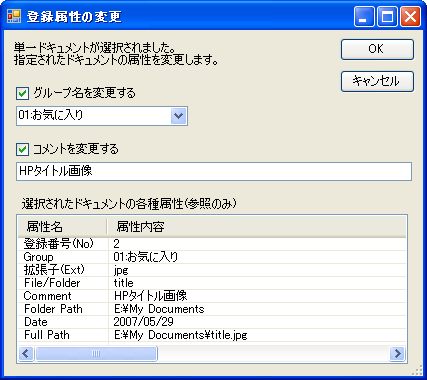The width and height of the screenshot is (427, 380).
Task: Toggle the グループ名を変更する checkbox
Action: pyautogui.click(x=22, y=93)
